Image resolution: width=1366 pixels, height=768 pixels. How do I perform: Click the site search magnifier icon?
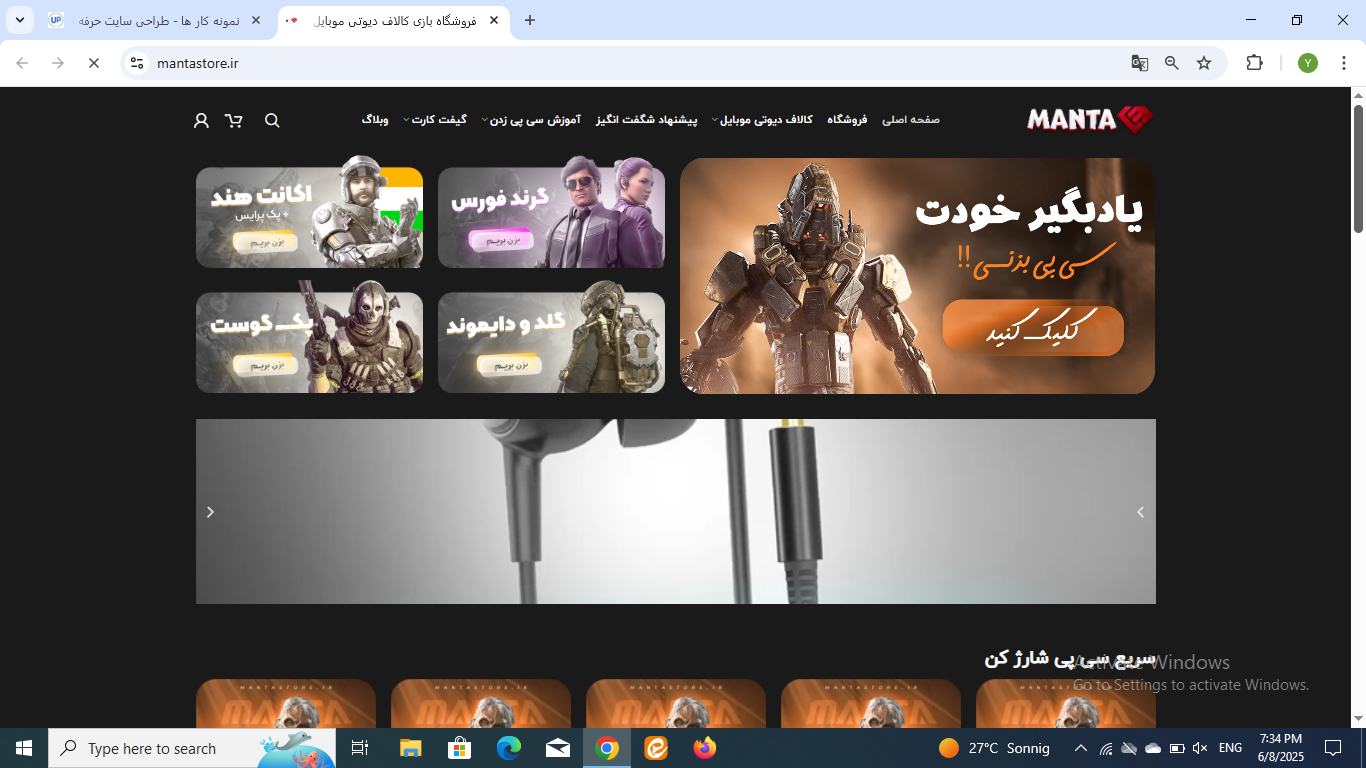click(272, 120)
